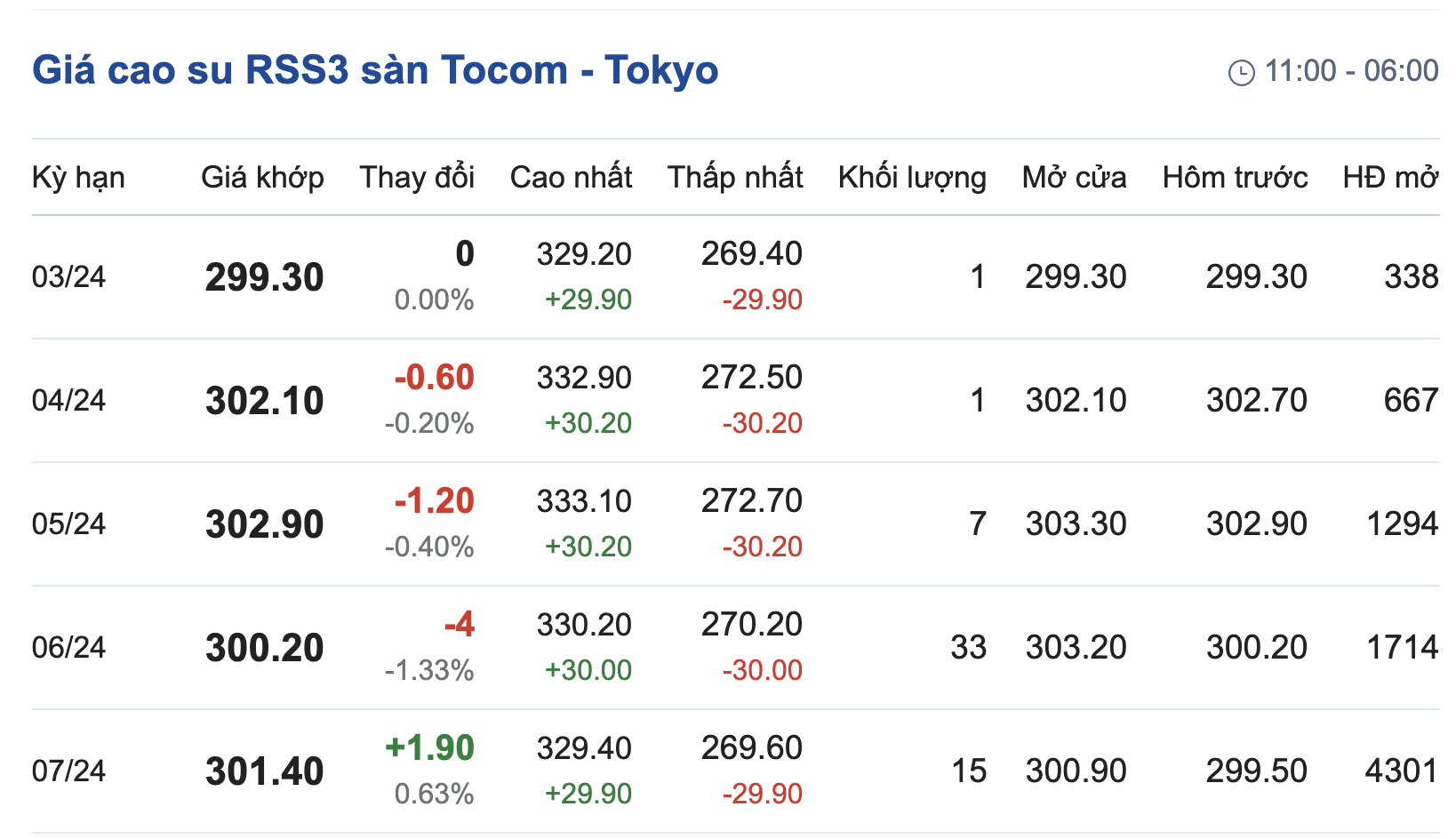Select the Thấp nhất column header
Viewport: 1456px width, 839px height.
coord(735,177)
